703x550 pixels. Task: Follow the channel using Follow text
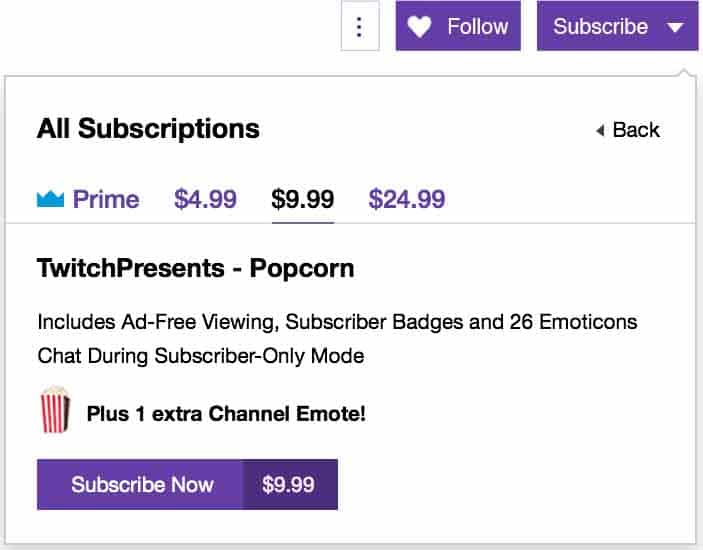477,27
